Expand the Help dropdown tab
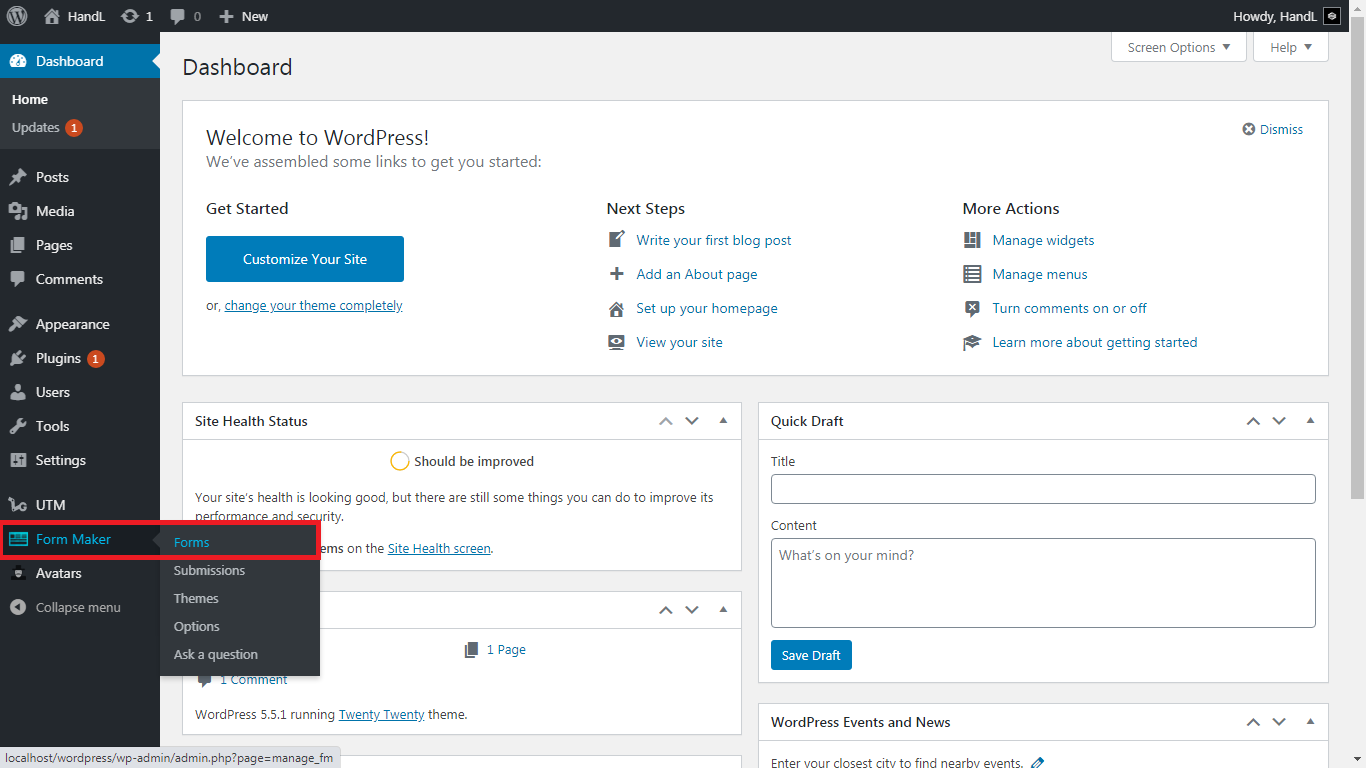1366x768 pixels. (1290, 47)
